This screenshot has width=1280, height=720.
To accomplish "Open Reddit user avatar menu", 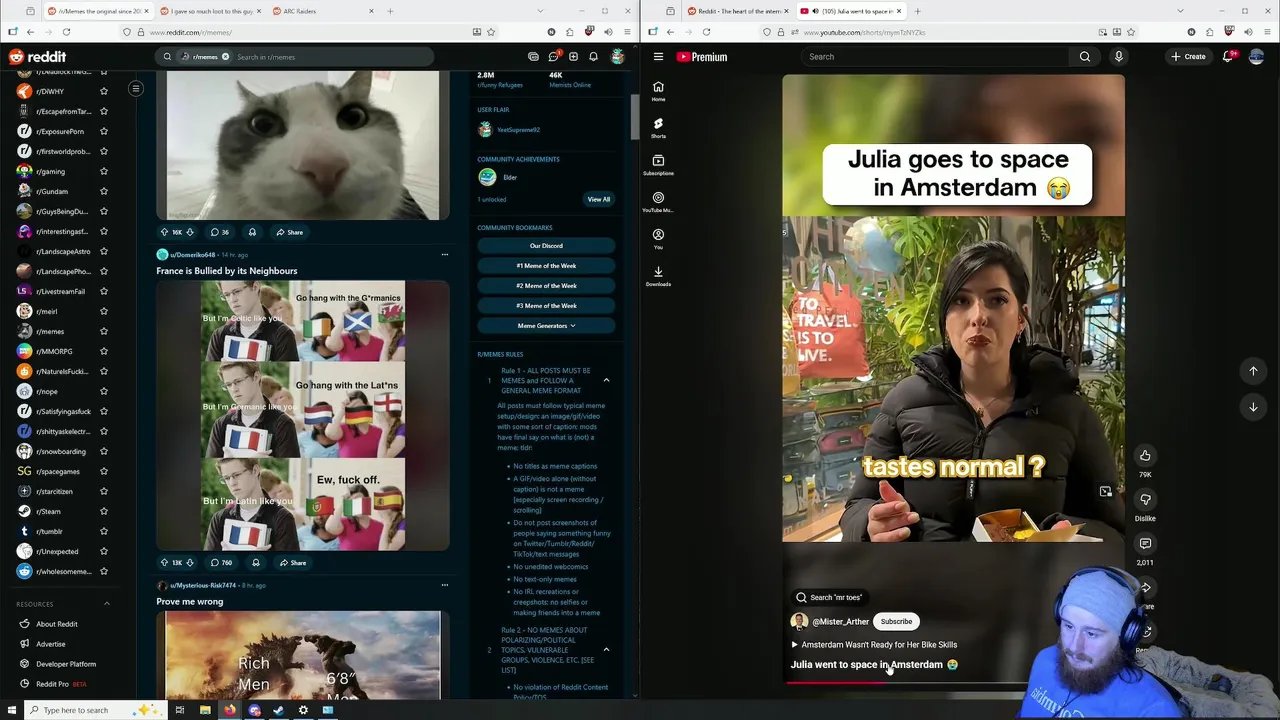I will click(x=617, y=57).
